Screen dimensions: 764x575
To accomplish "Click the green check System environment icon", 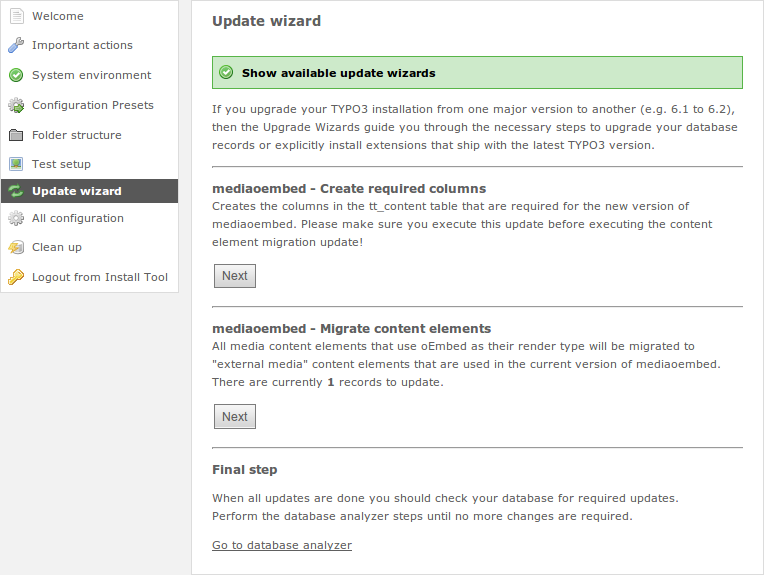I will pos(16,75).
